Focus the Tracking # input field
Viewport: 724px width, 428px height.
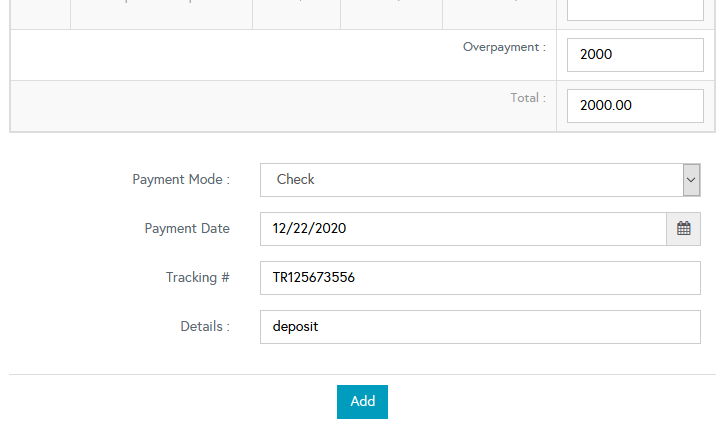[x=480, y=278]
